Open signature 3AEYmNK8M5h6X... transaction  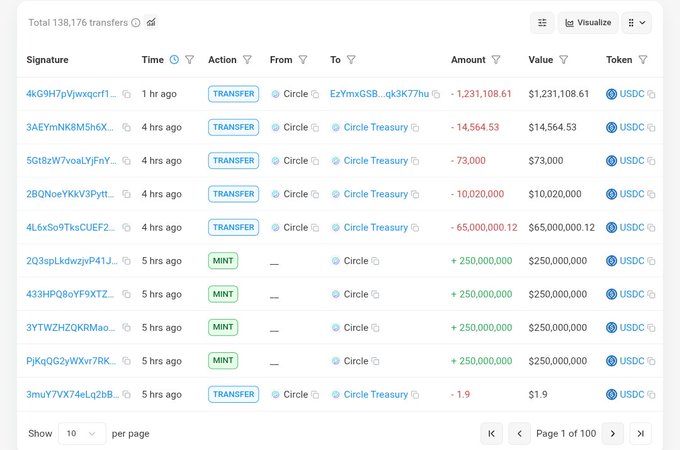point(70,127)
